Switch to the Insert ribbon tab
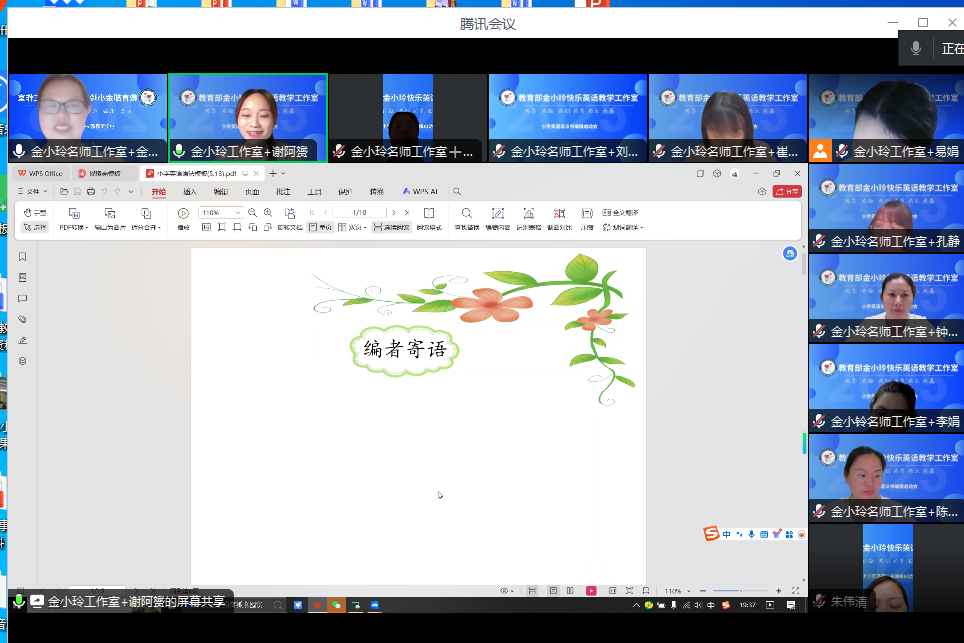 coord(190,191)
